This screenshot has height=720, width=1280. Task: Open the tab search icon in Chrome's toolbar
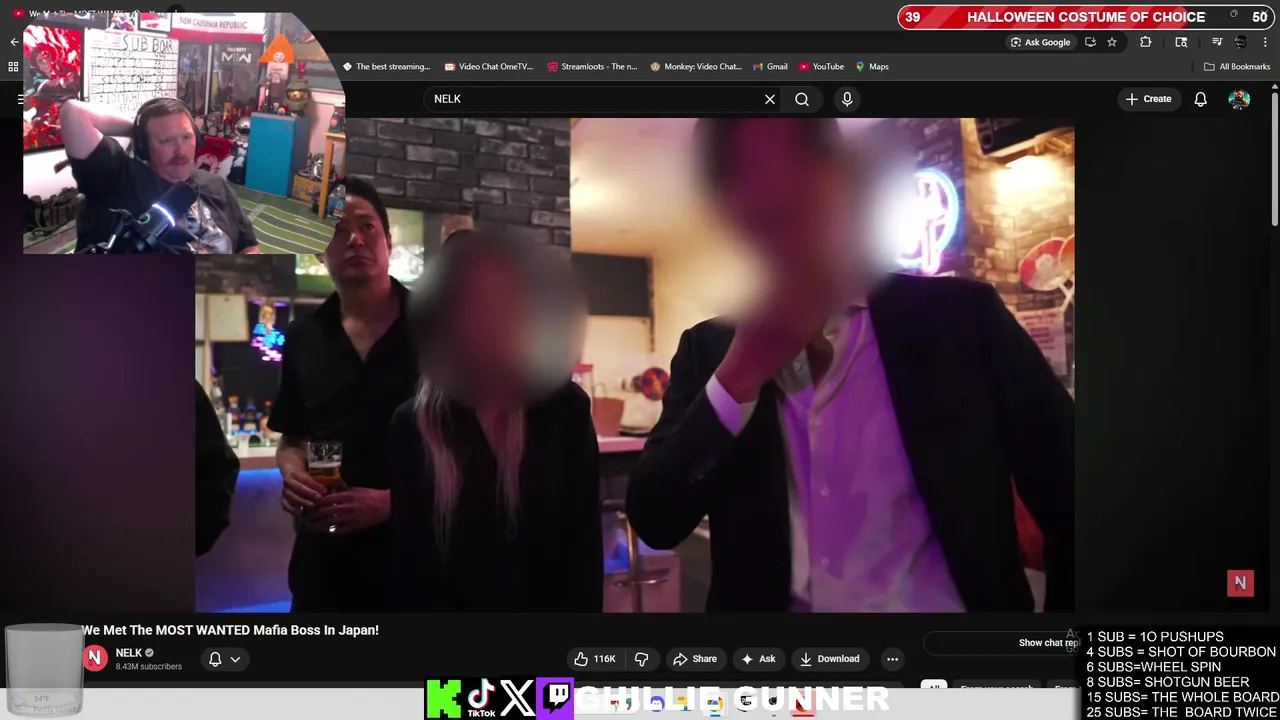coord(1181,42)
